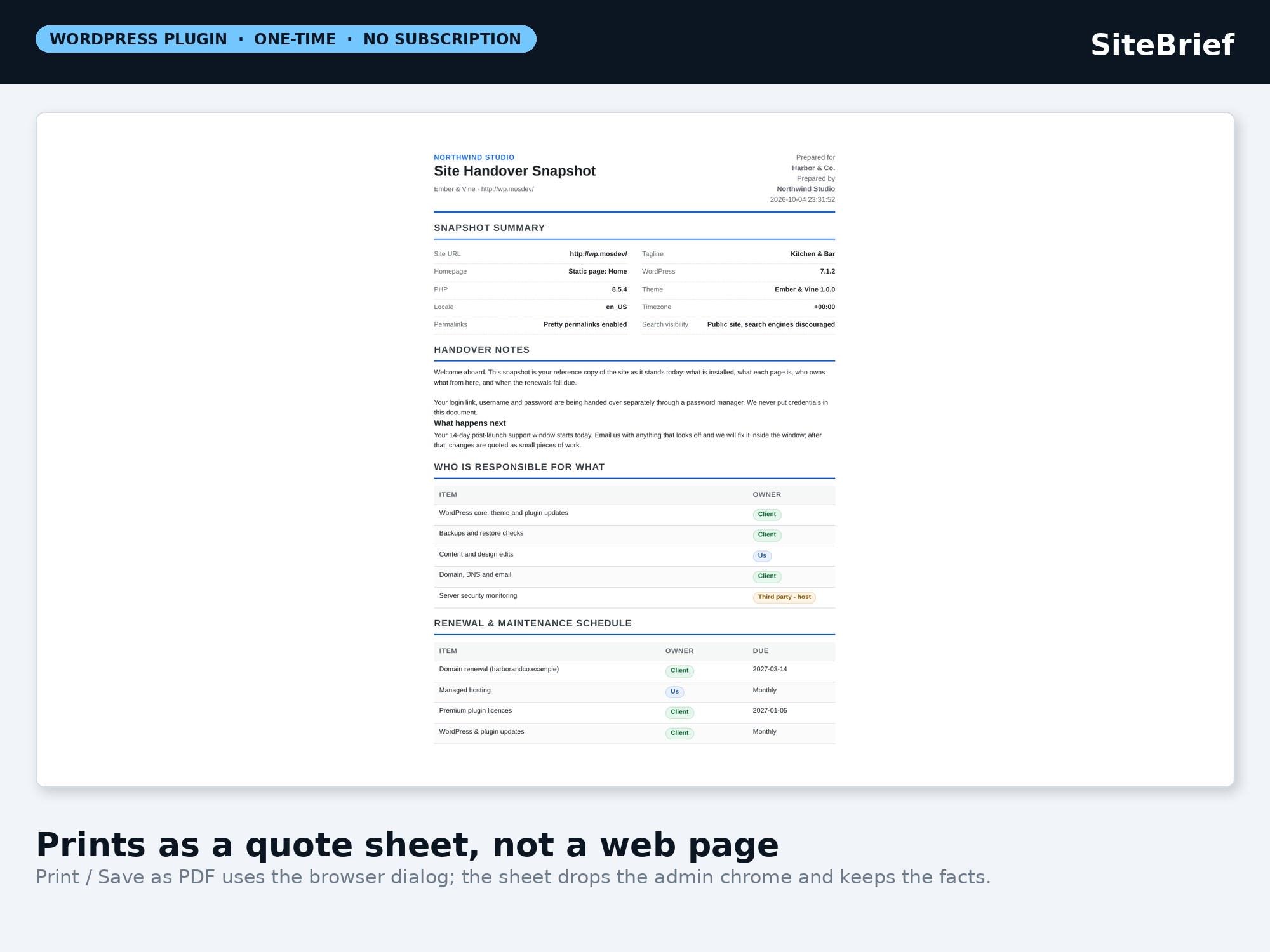Click the Client badge for Domain, DNS row

click(x=766, y=576)
